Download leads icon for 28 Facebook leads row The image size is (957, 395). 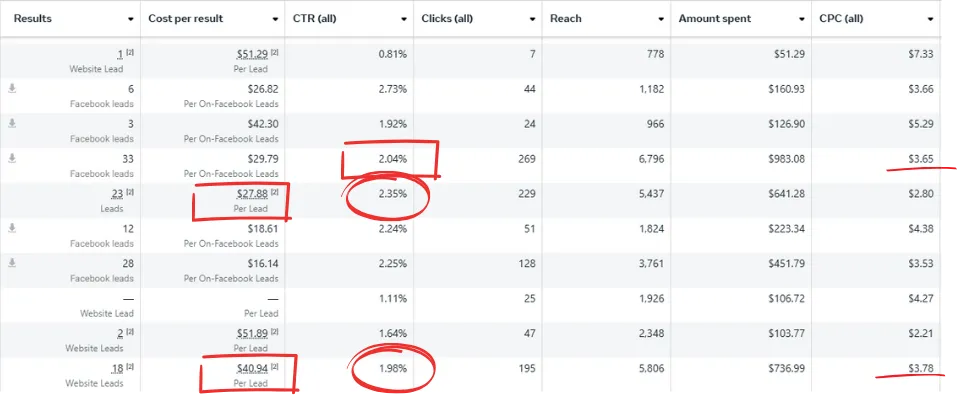[12, 263]
